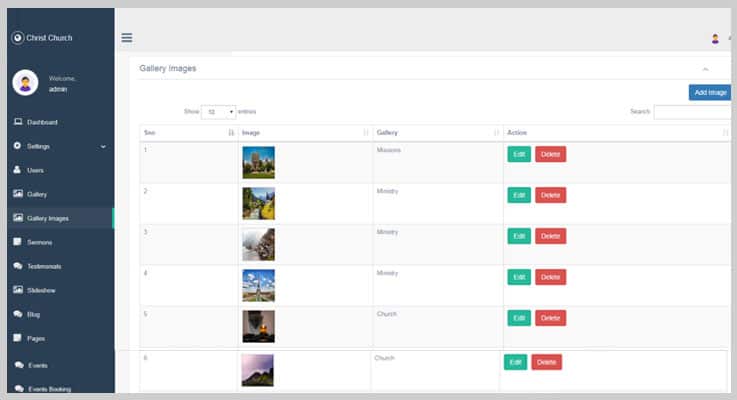This screenshot has height=400, width=737.
Task: Click the Testimonials chat icon
Action: pos(18,266)
